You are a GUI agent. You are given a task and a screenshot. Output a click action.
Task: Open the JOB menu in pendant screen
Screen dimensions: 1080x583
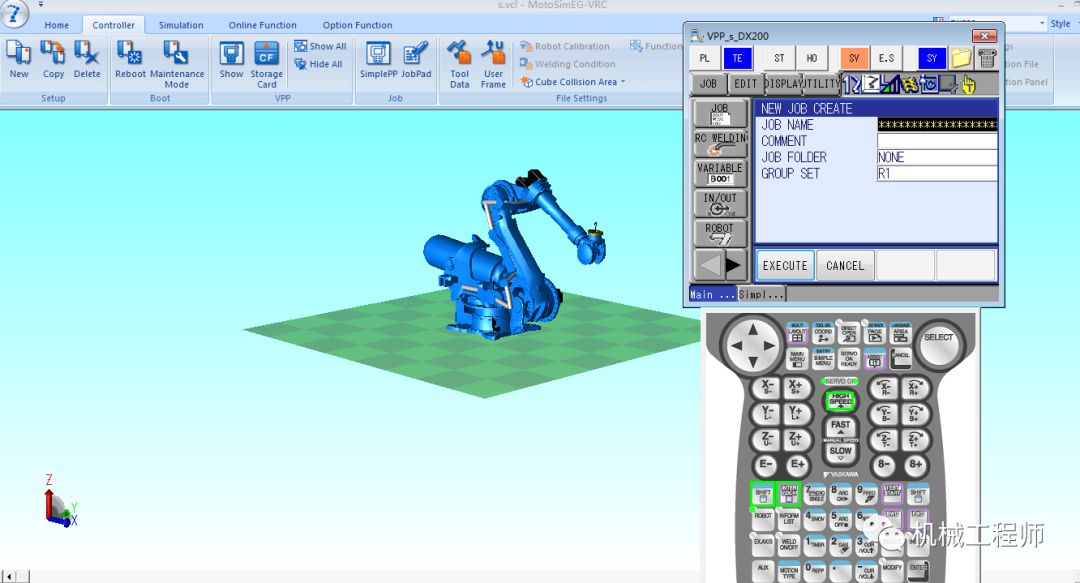point(709,84)
